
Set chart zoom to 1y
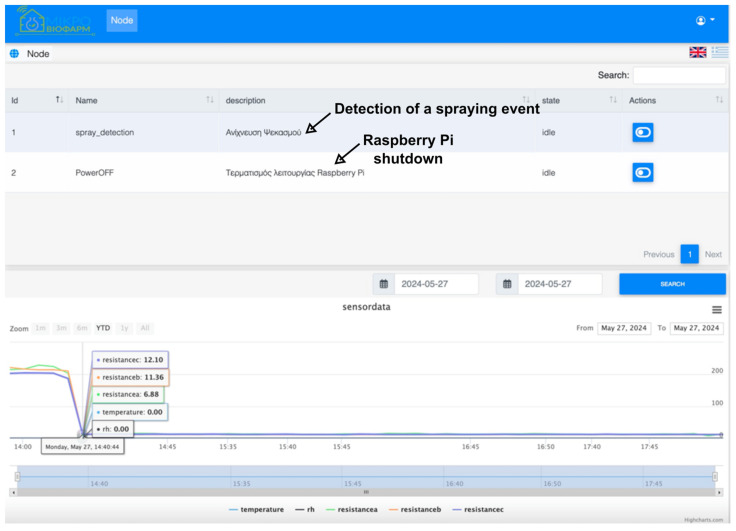124,328
